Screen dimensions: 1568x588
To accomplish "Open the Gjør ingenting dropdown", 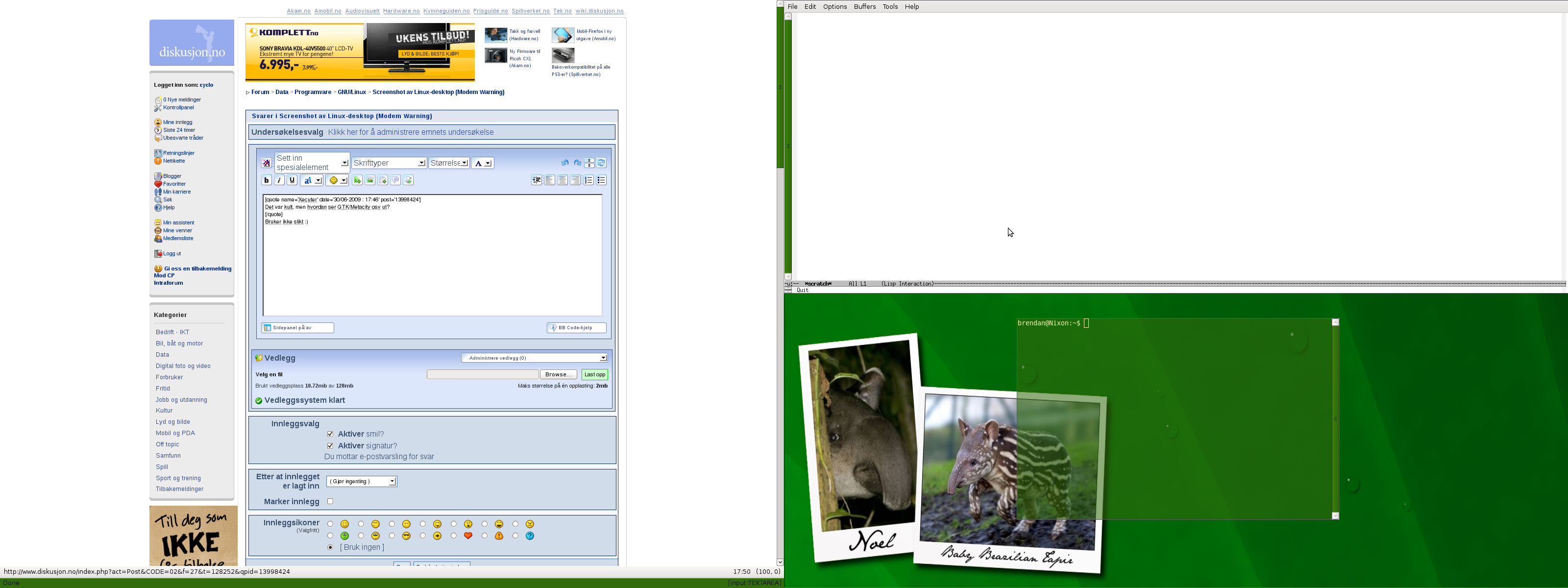I will (x=362, y=482).
